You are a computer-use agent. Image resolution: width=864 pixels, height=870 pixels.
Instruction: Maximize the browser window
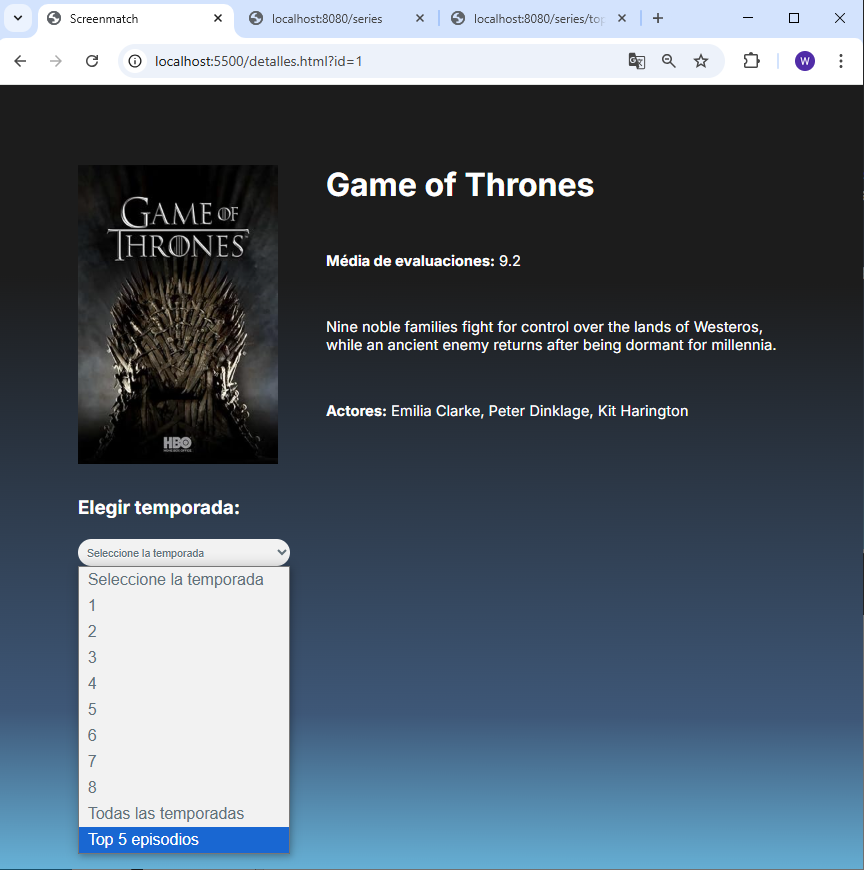click(794, 18)
